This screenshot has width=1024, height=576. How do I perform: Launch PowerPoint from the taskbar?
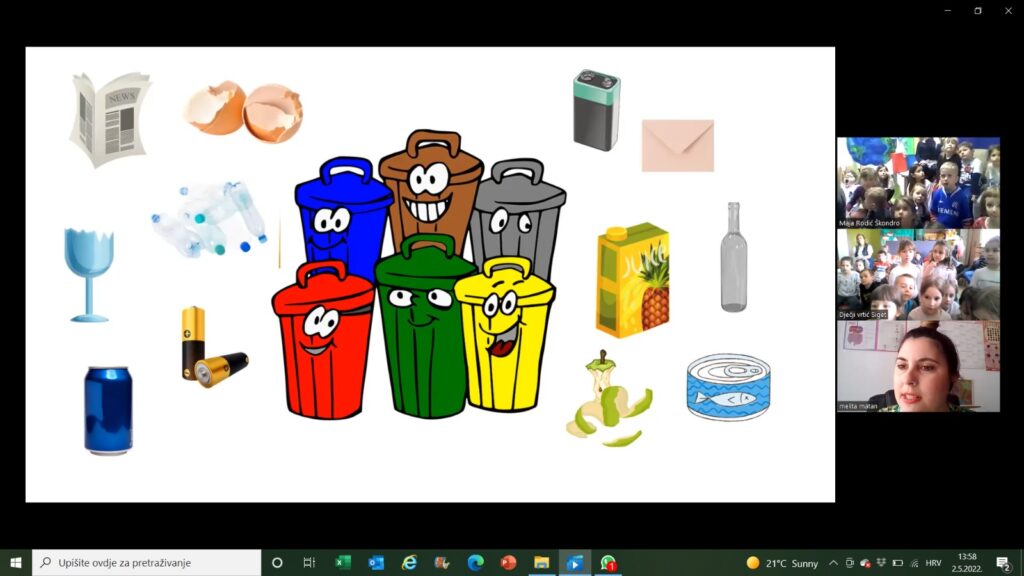[508, 563]
